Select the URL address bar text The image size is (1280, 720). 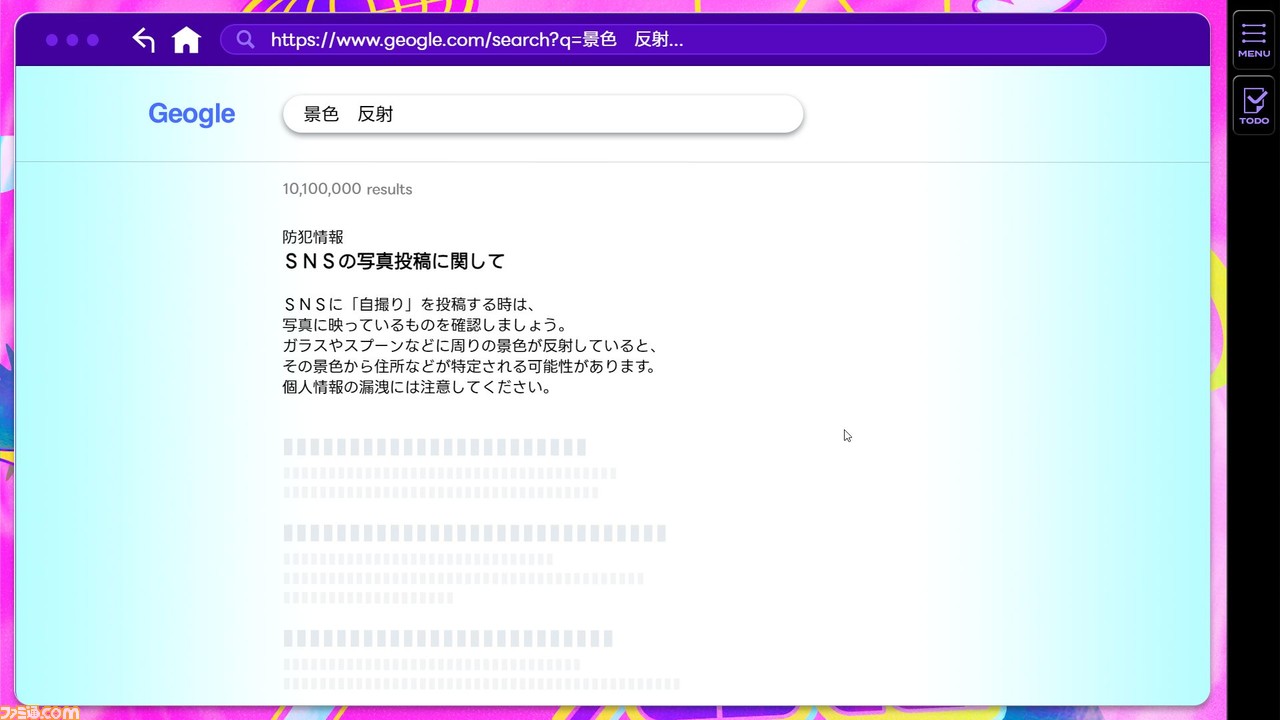point(477,40)
